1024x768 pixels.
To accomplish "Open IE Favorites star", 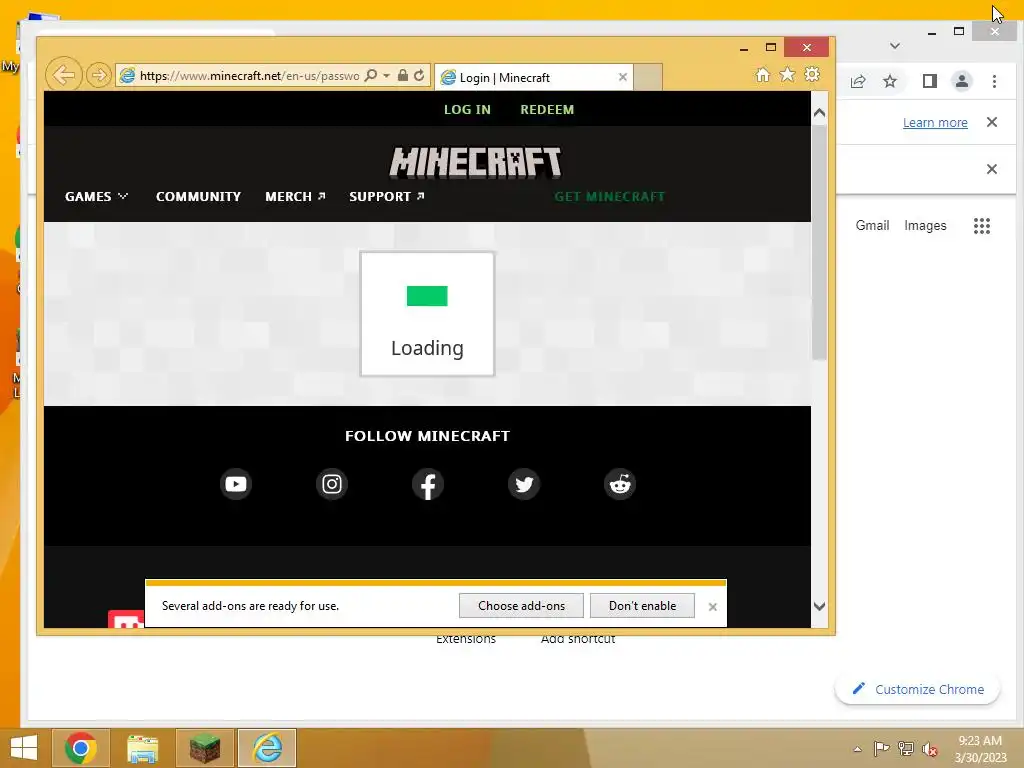I will 788,74.
